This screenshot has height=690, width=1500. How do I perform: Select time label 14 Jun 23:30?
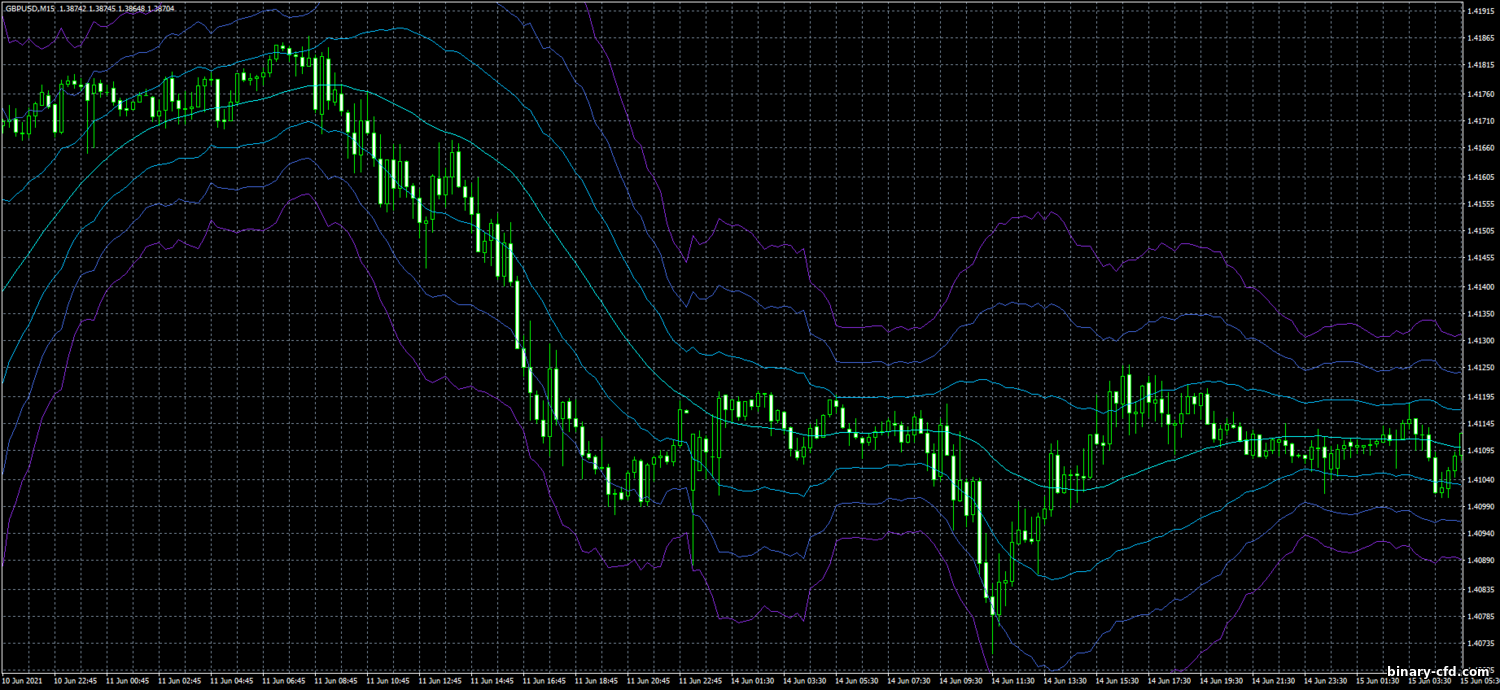click(1328, 680)
